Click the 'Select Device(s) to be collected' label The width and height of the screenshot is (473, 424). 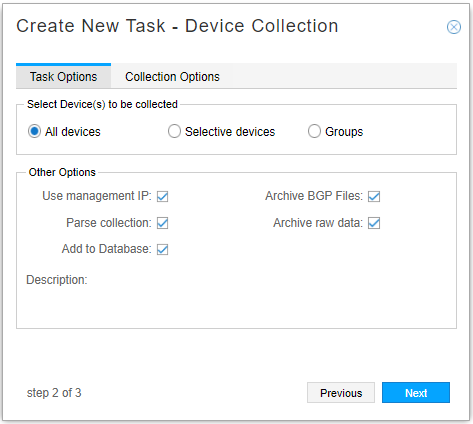[102, 104]
